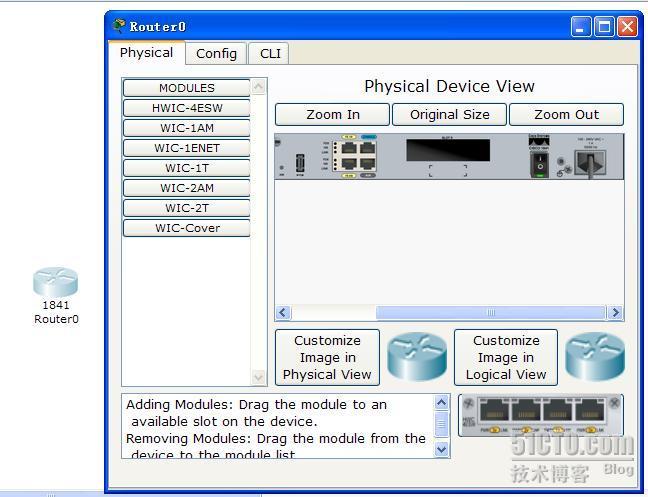Select the HWIC-4ESW module preview image
The width and height of the screenshot is (648, 497).
coord(541,415)
